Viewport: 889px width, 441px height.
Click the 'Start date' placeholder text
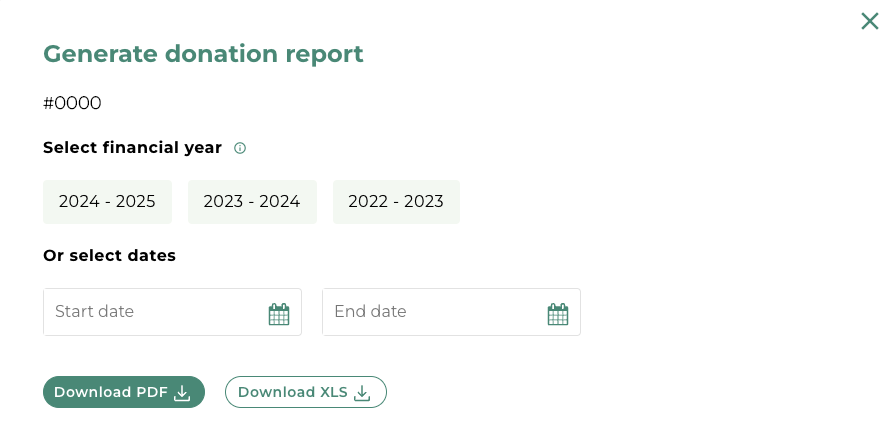94,311
